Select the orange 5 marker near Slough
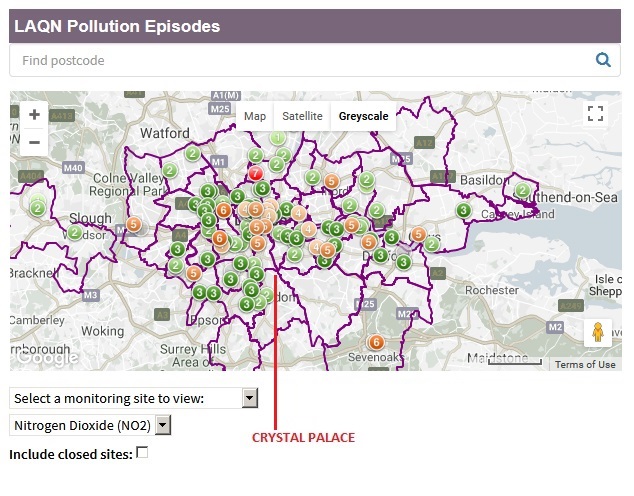 click(x=134, y=224)
